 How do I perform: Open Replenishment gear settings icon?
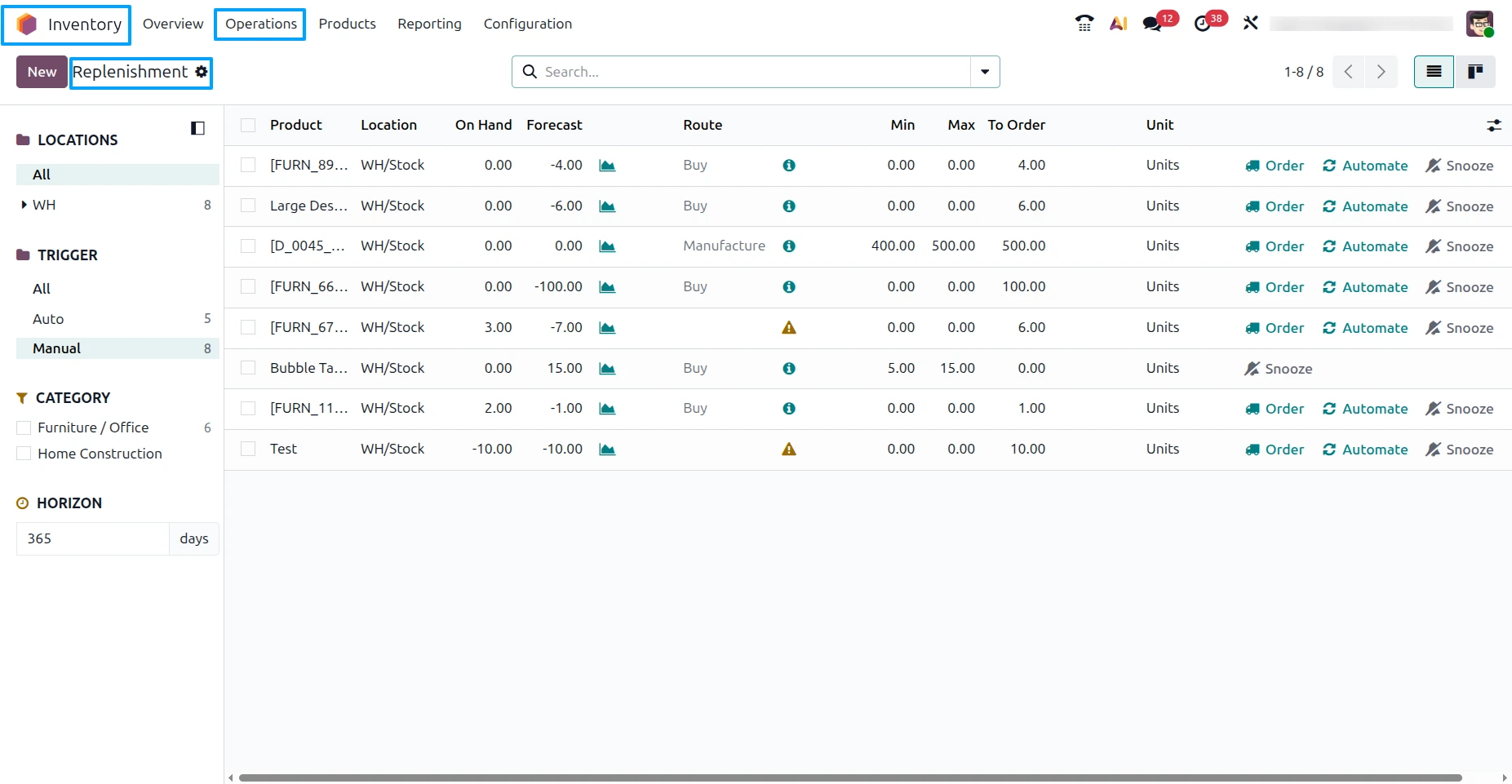pyautogui.click(x=202, y=72)
